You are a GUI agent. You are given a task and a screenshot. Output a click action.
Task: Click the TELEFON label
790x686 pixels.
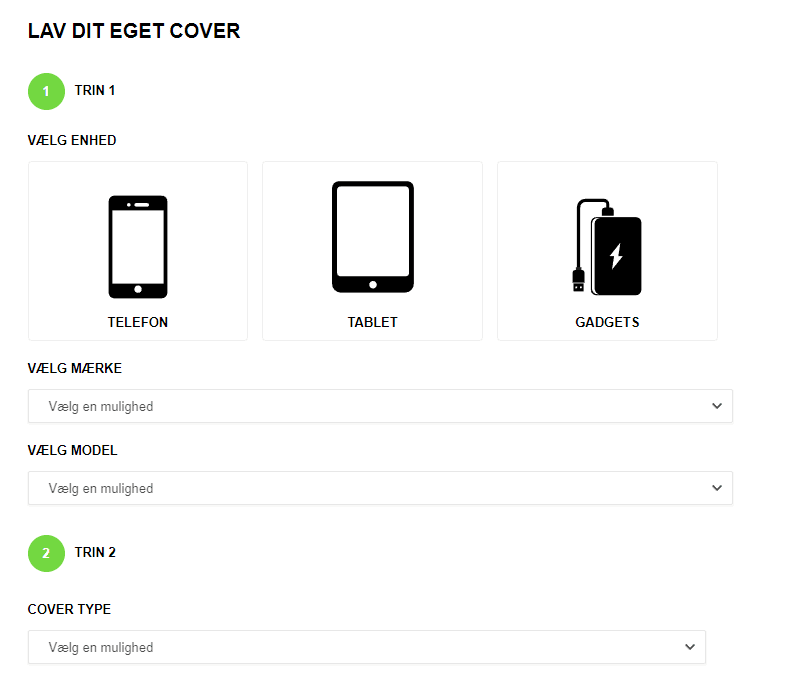[x=138, y=323]
